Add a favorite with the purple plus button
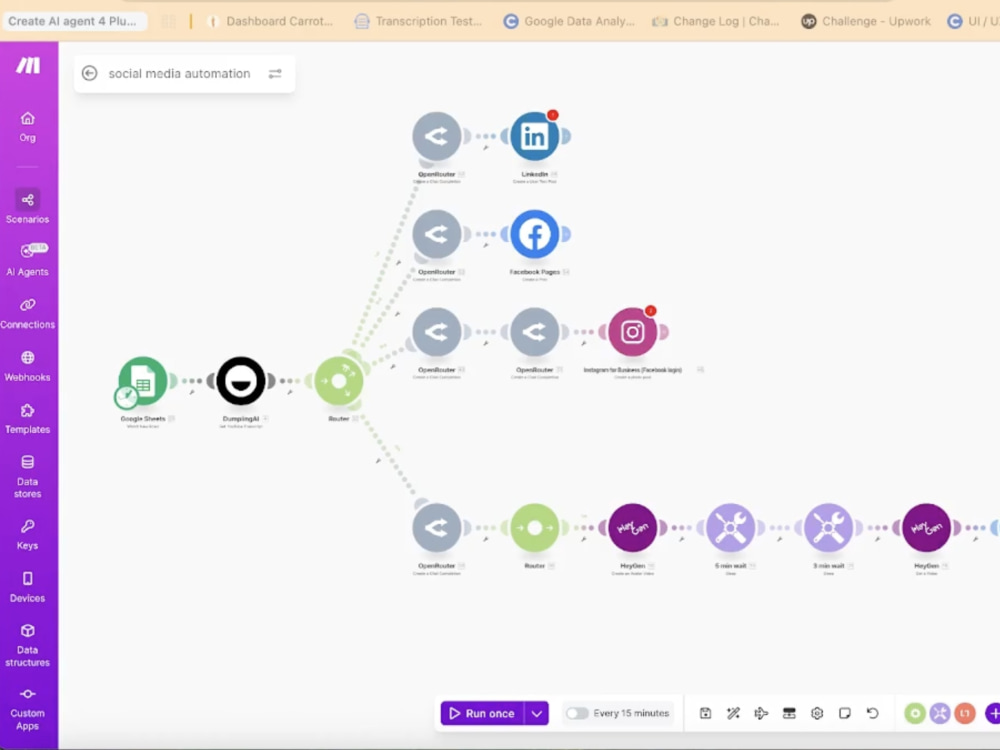The width and height of the screenshot is (1000, 750). (x=992, y=713)
